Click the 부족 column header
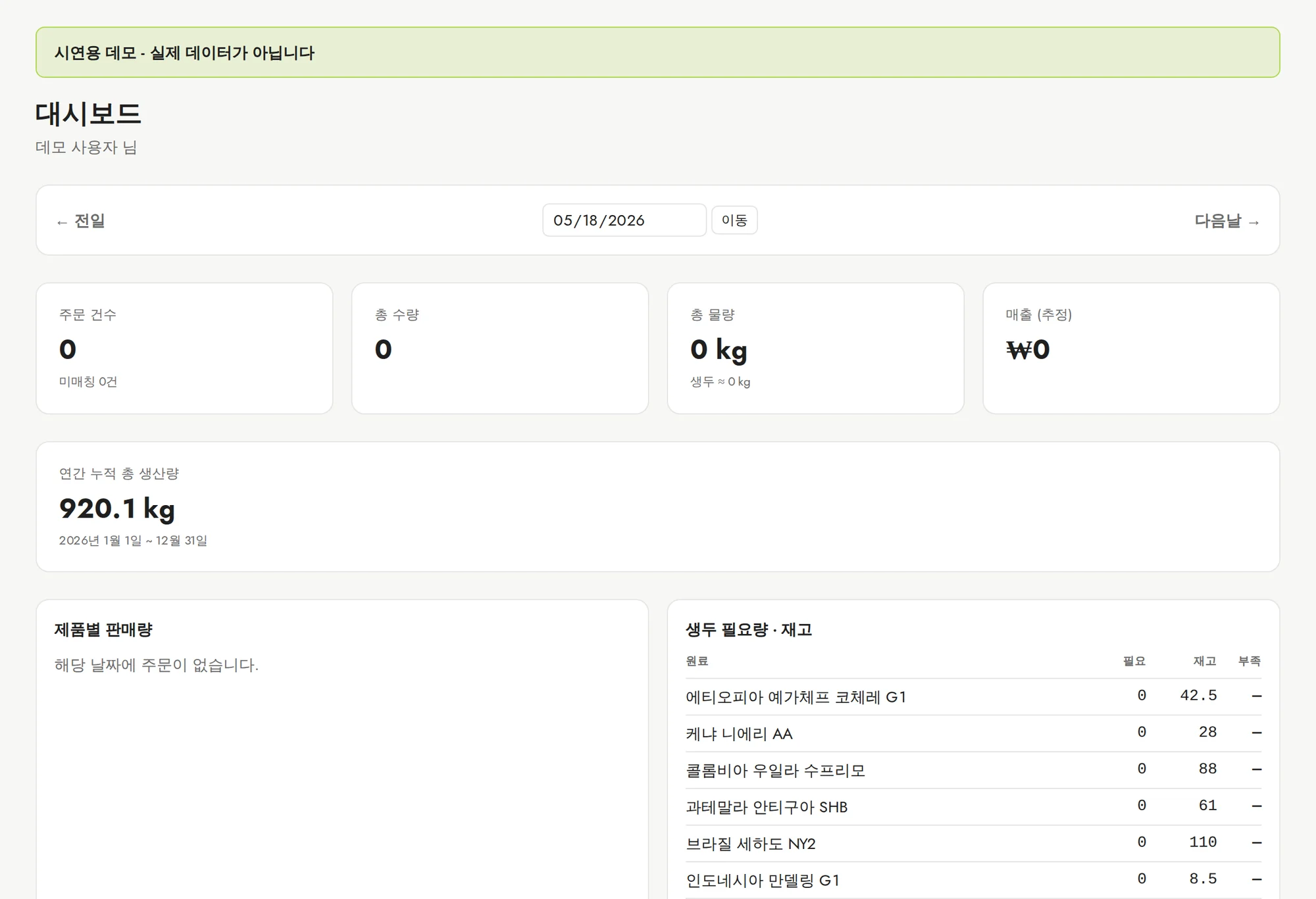1316x899 pixels. [1250, 661]
